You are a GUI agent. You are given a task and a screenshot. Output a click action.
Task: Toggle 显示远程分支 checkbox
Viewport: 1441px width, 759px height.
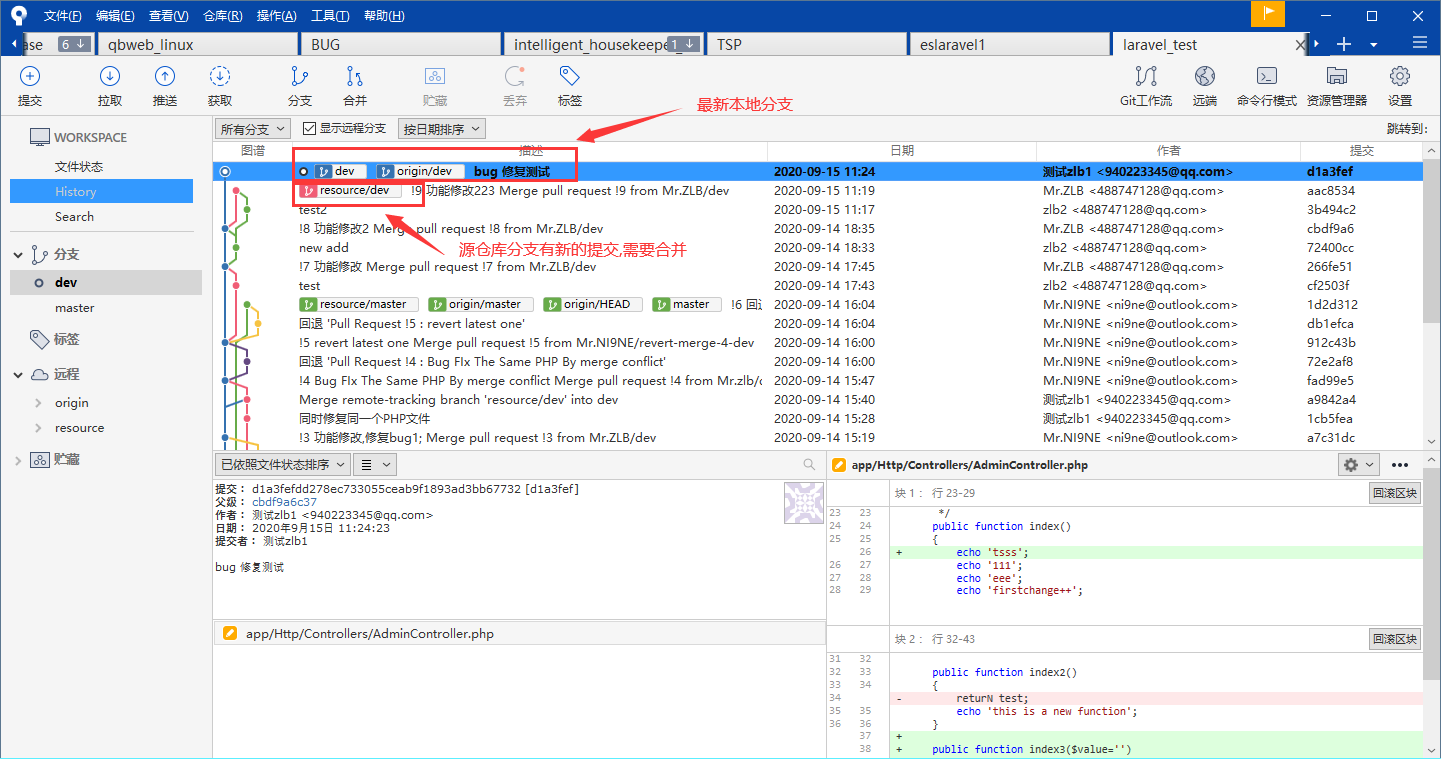pos(310,128)
